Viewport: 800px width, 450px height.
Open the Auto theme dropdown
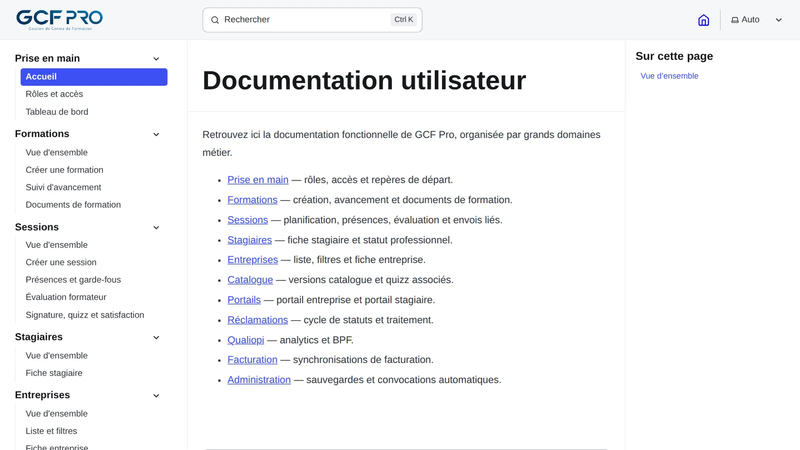[757, 20]
